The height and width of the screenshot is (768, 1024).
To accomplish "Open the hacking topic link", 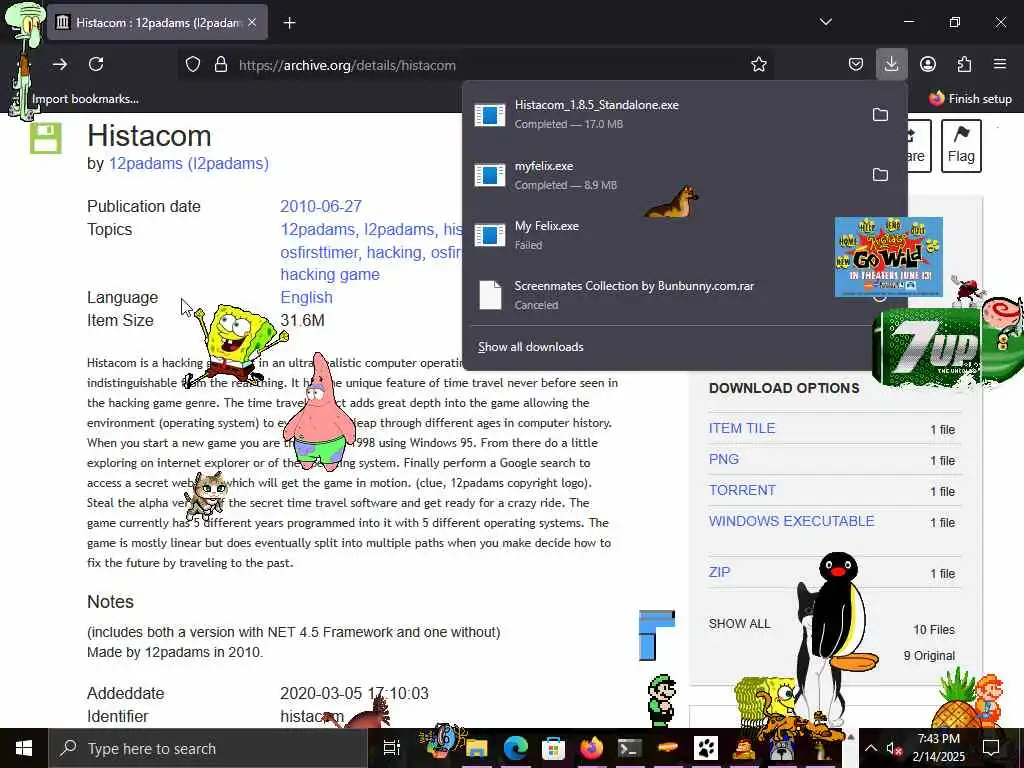I will coord(394,252).
